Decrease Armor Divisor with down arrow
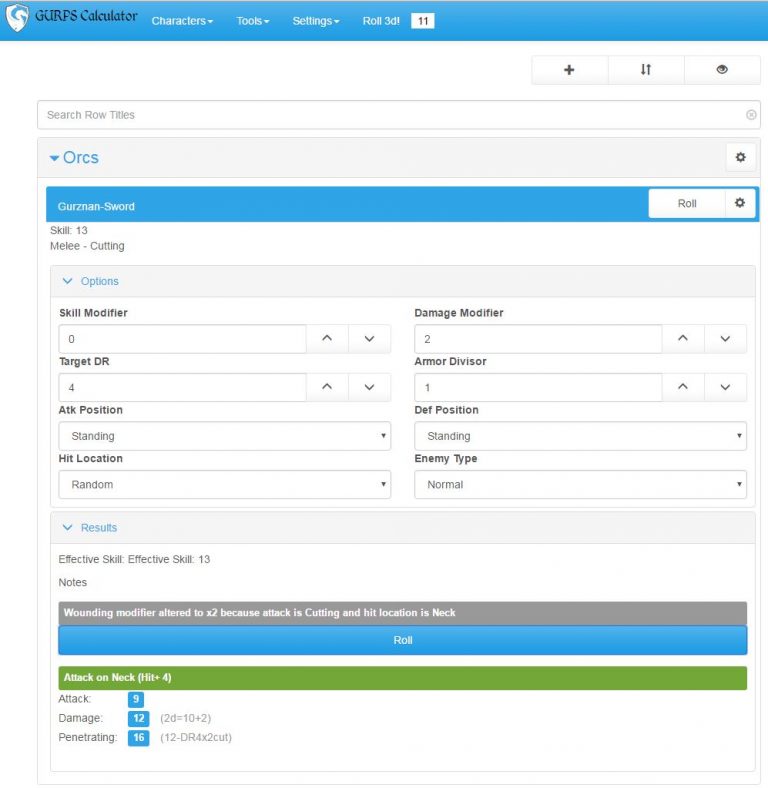 coord(725,387)
